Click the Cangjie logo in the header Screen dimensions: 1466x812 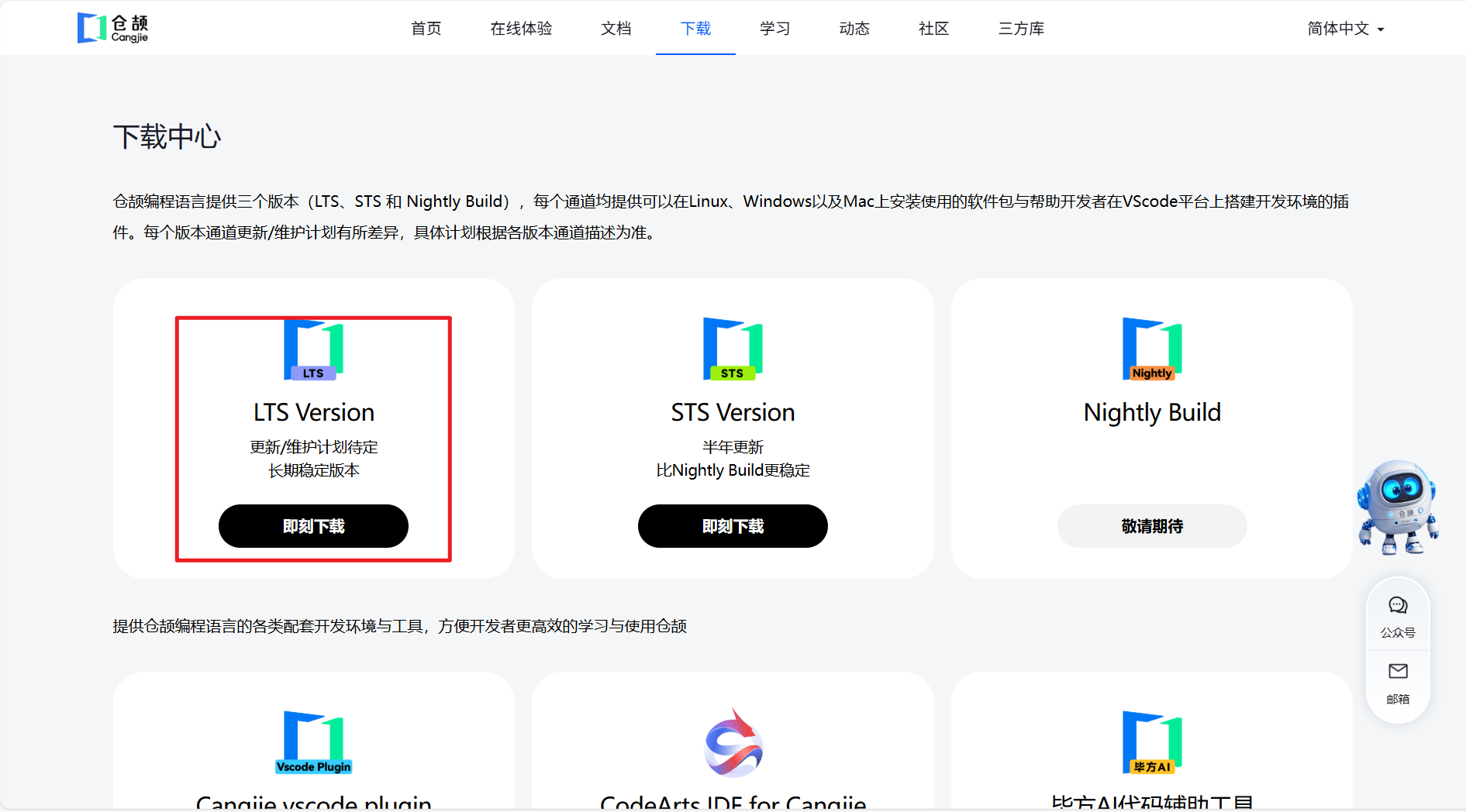pos(113,28)
